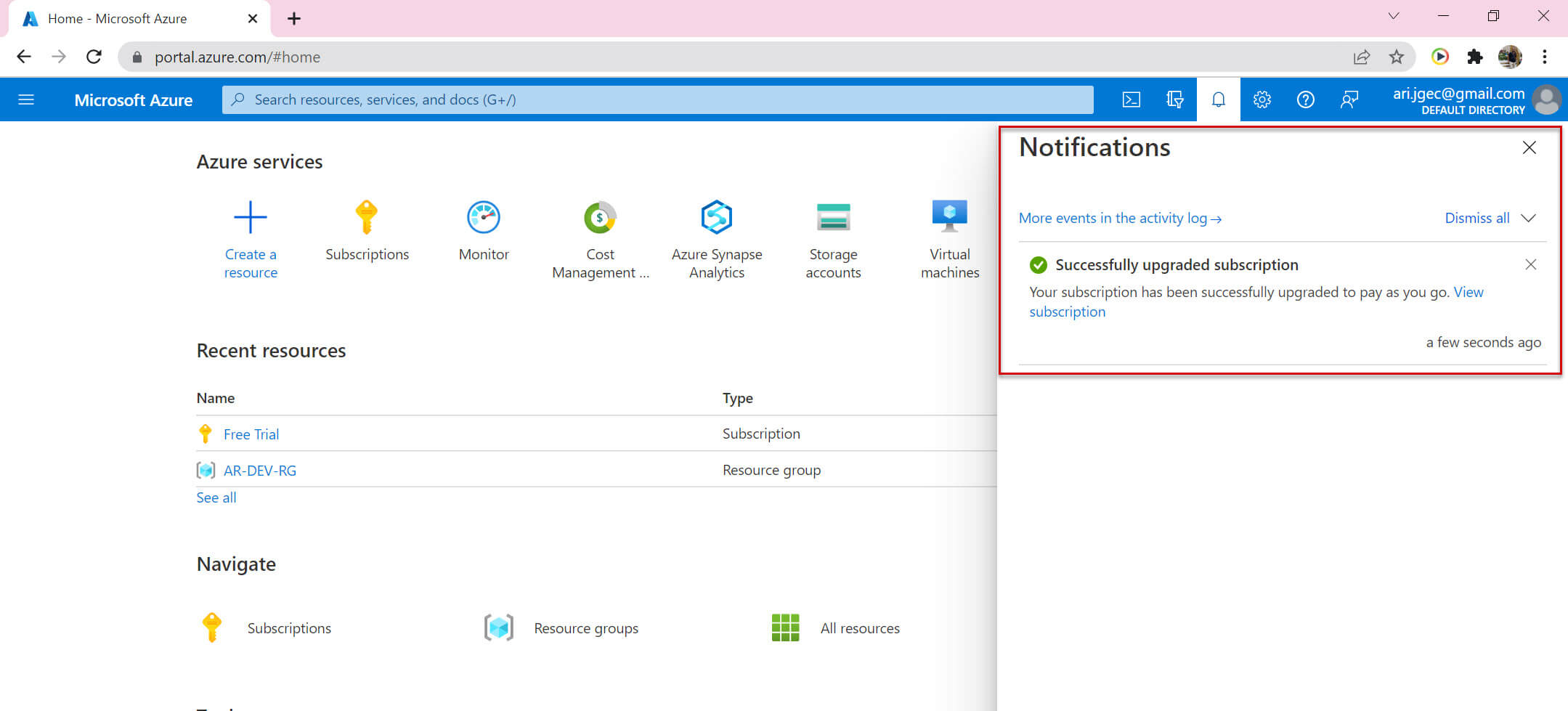This screenshot has height=711, width=1568.
Task: Click the All resources grid icon
Action: pyautogui.click(x=785, y=627)
